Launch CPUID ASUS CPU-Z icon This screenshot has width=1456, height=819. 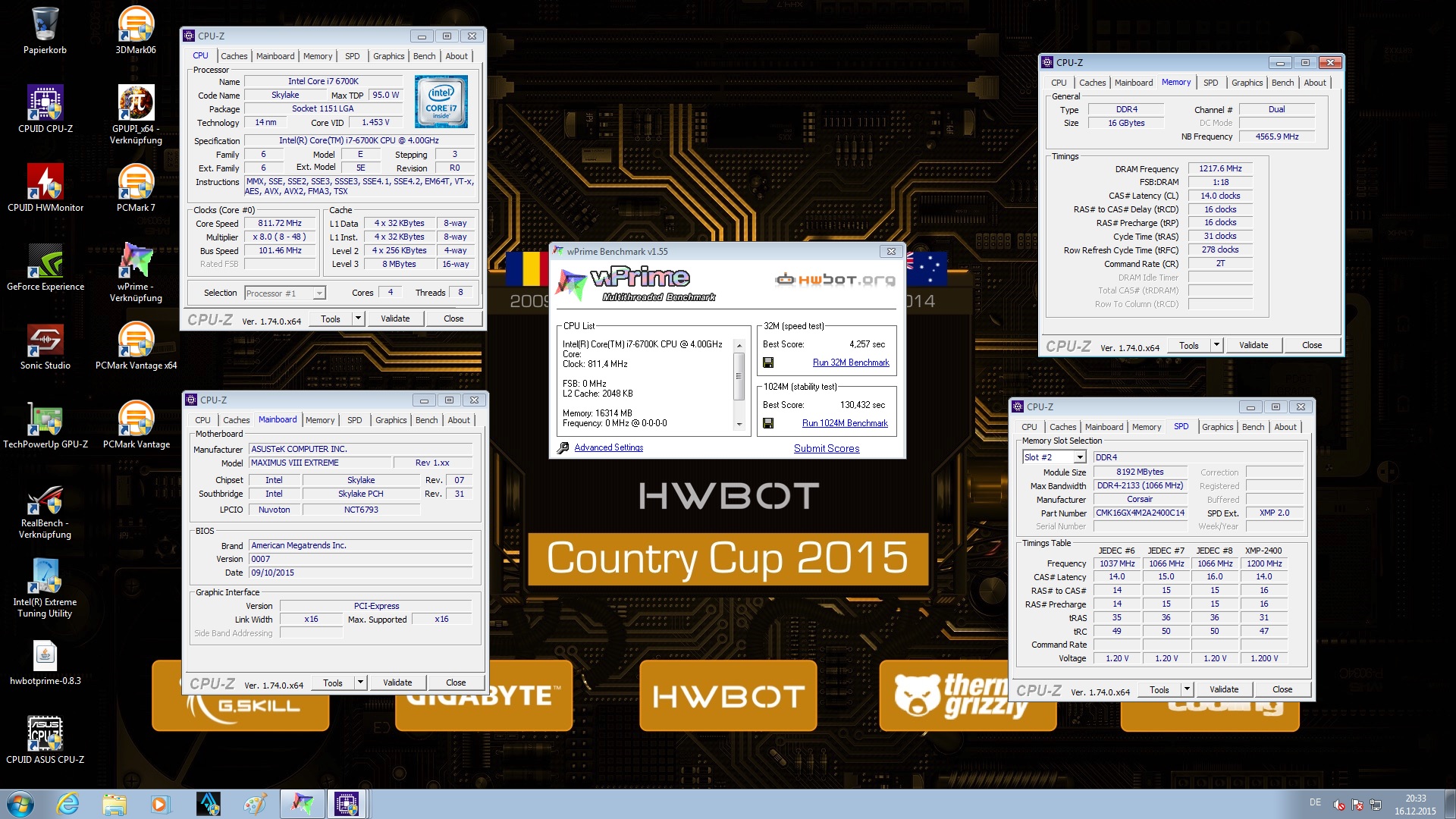tap(45, 740)
